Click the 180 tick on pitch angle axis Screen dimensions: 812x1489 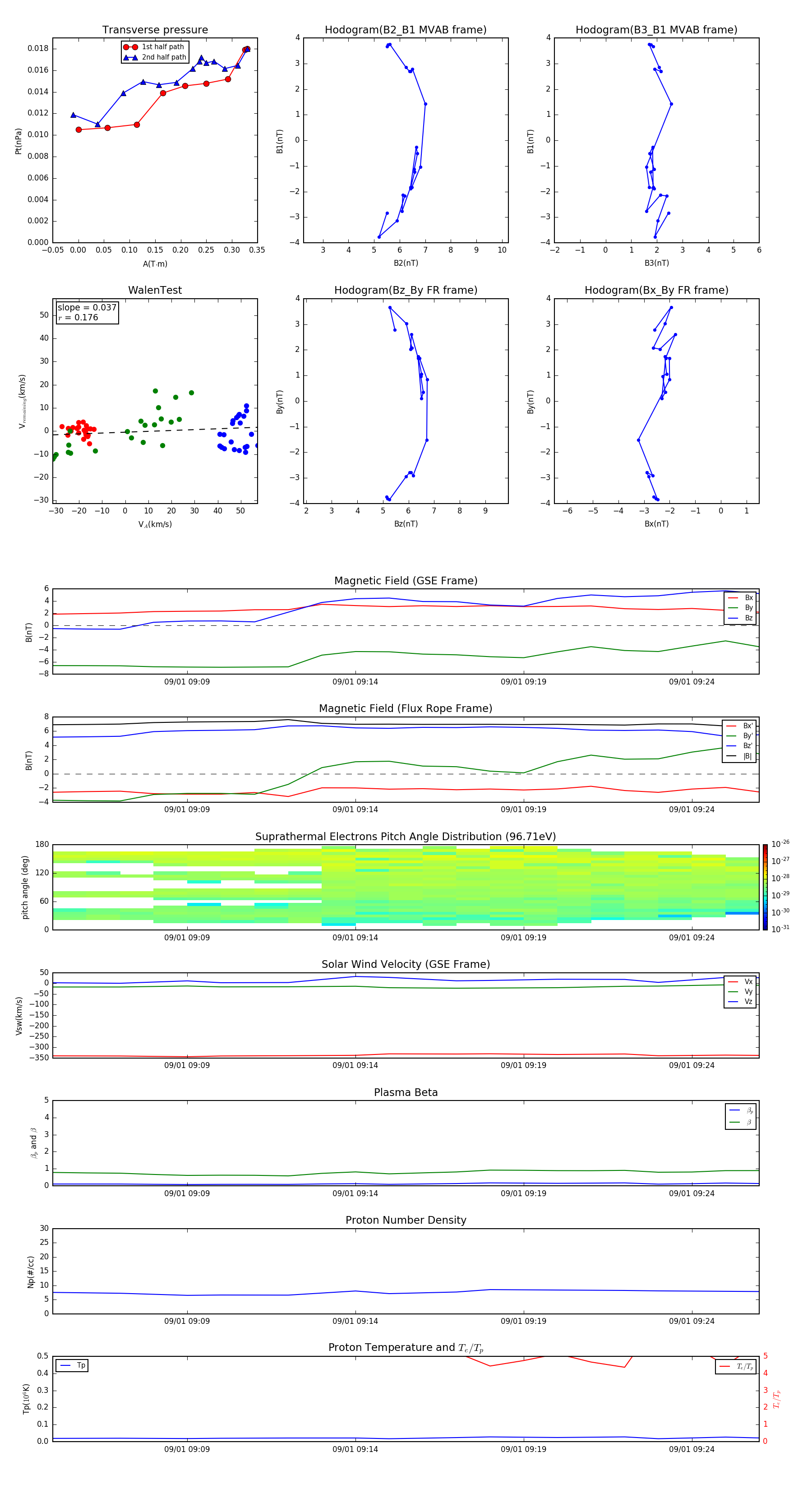tap(42, 845)
